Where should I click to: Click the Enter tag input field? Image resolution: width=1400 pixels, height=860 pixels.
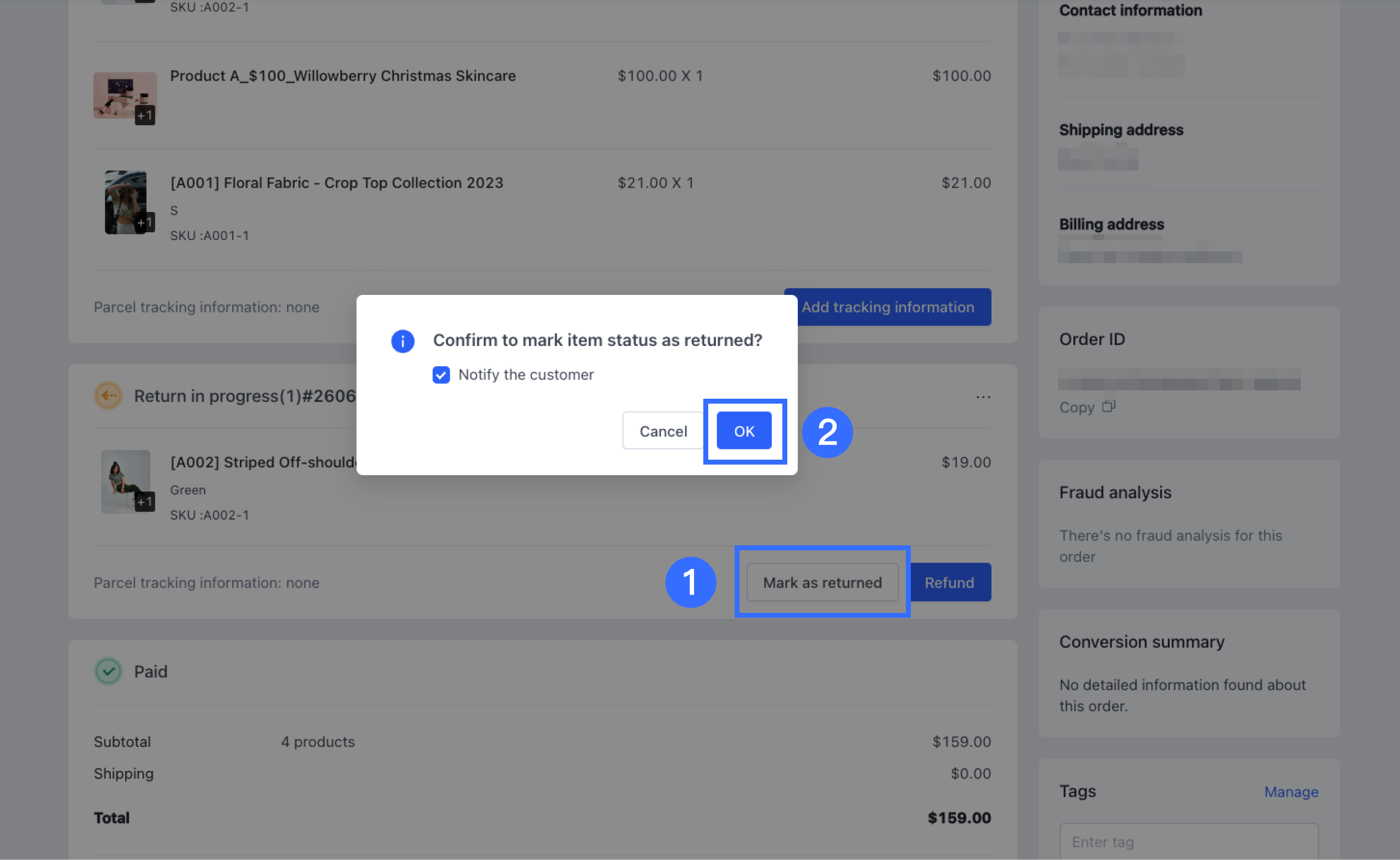point(1188,841)
